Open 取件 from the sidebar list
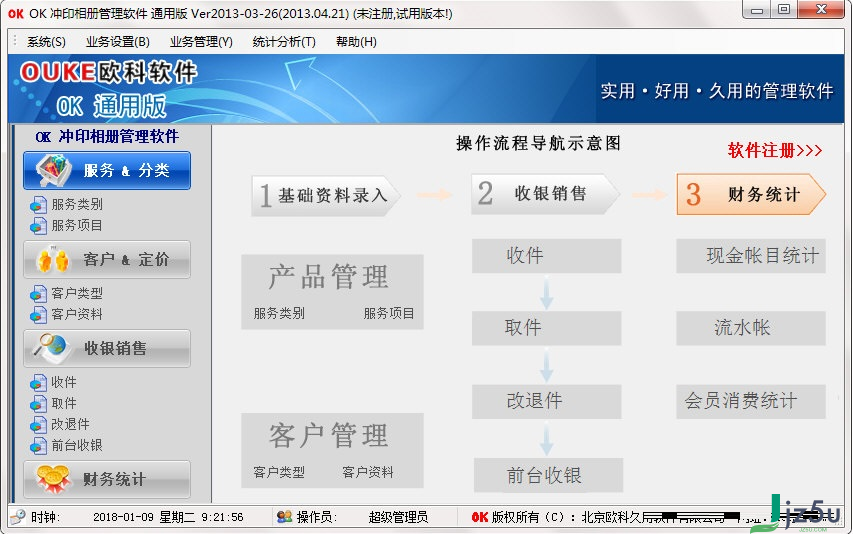 pos(64,403)
